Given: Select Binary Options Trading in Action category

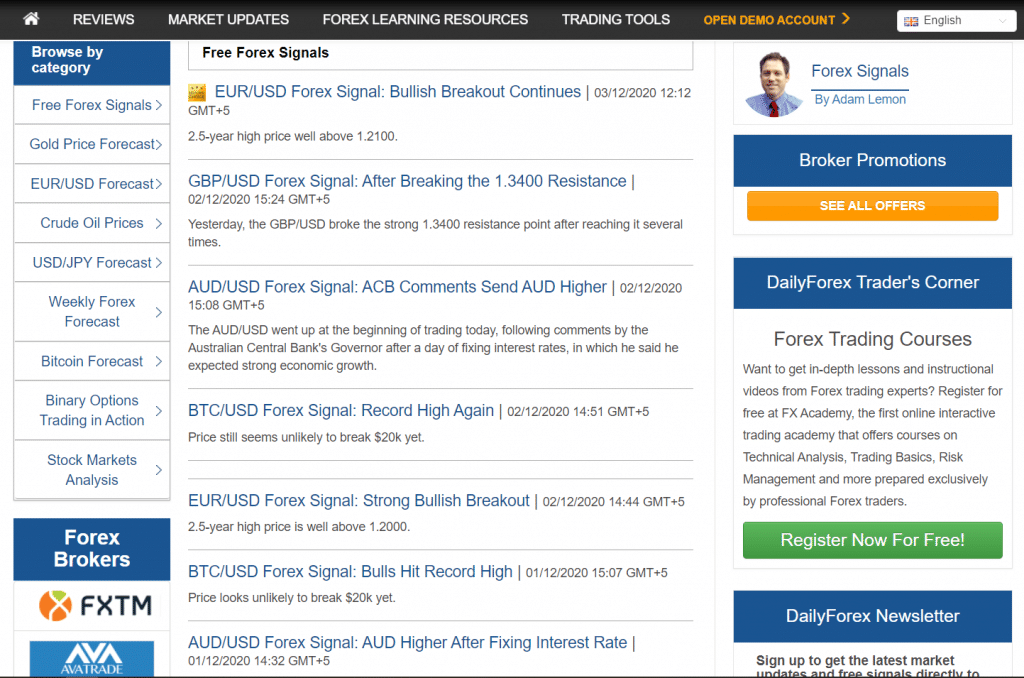Looking at the screenshot, I should [x=91, y=410].
